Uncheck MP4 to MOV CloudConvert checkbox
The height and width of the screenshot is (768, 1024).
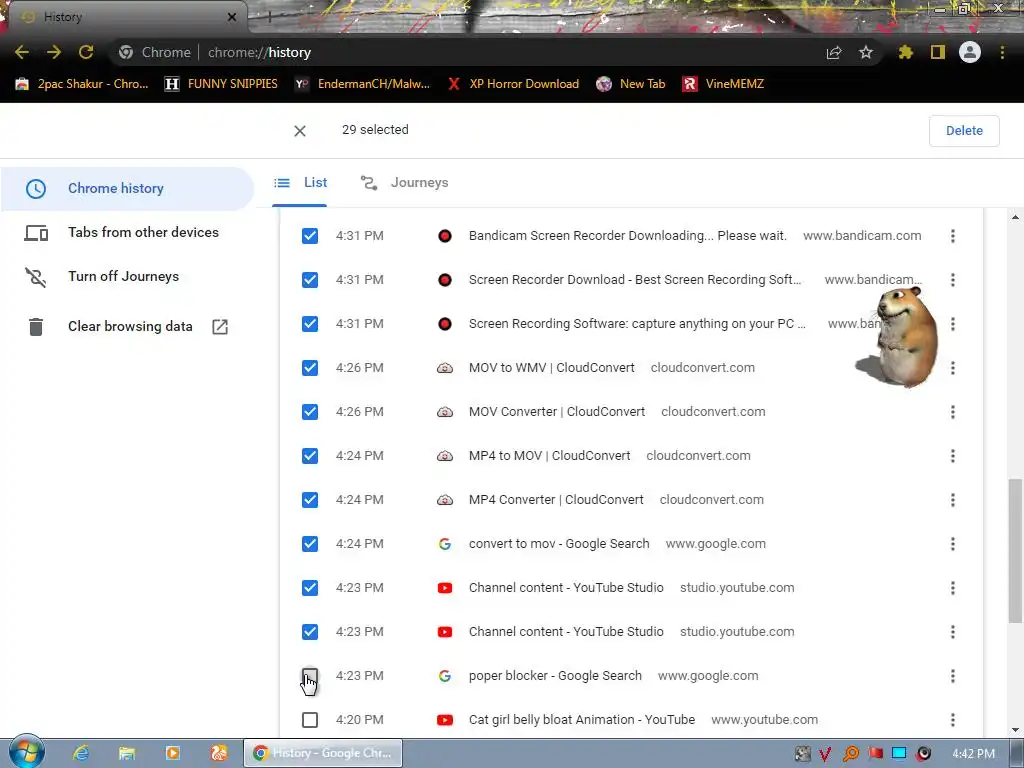pos(310,456)
